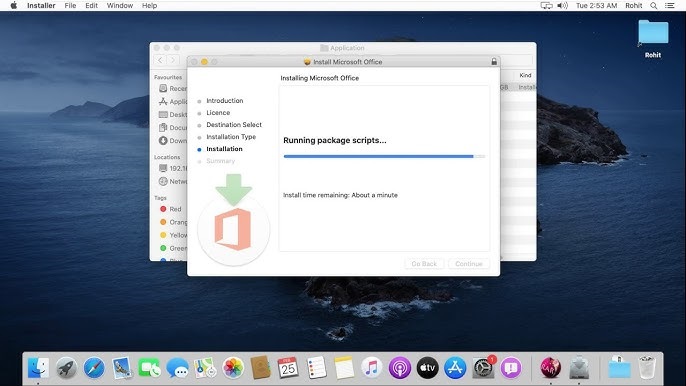Open Photos from the Dock

coord(233,368)
